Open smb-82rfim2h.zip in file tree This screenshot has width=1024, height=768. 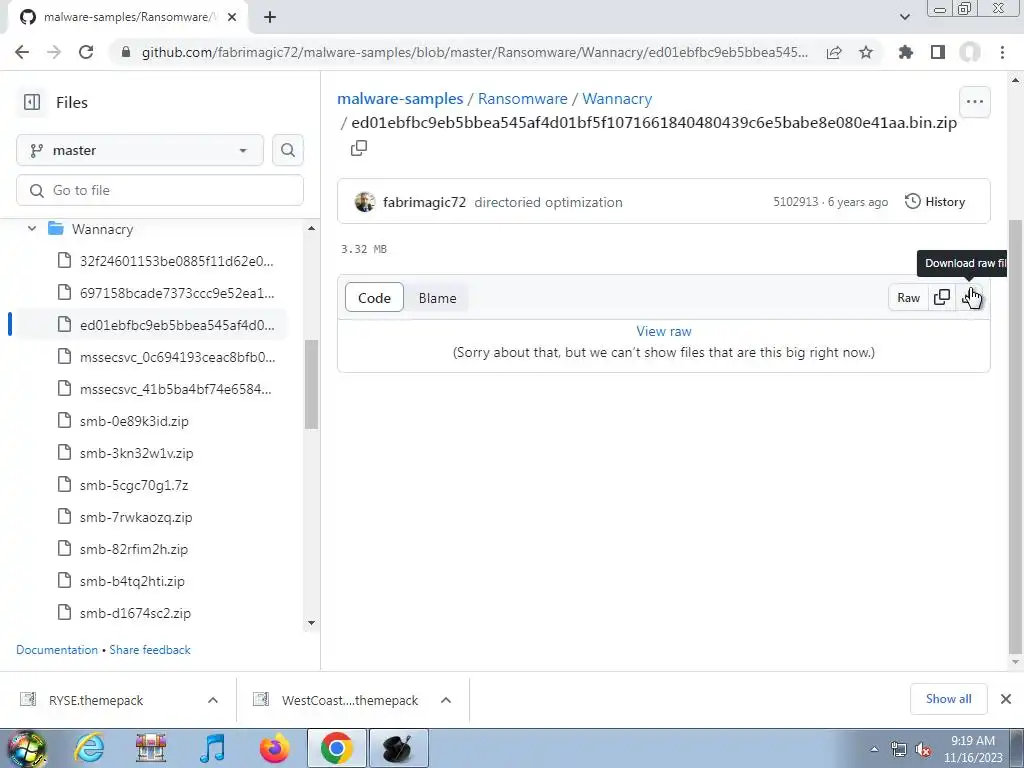tap(133, 549)
